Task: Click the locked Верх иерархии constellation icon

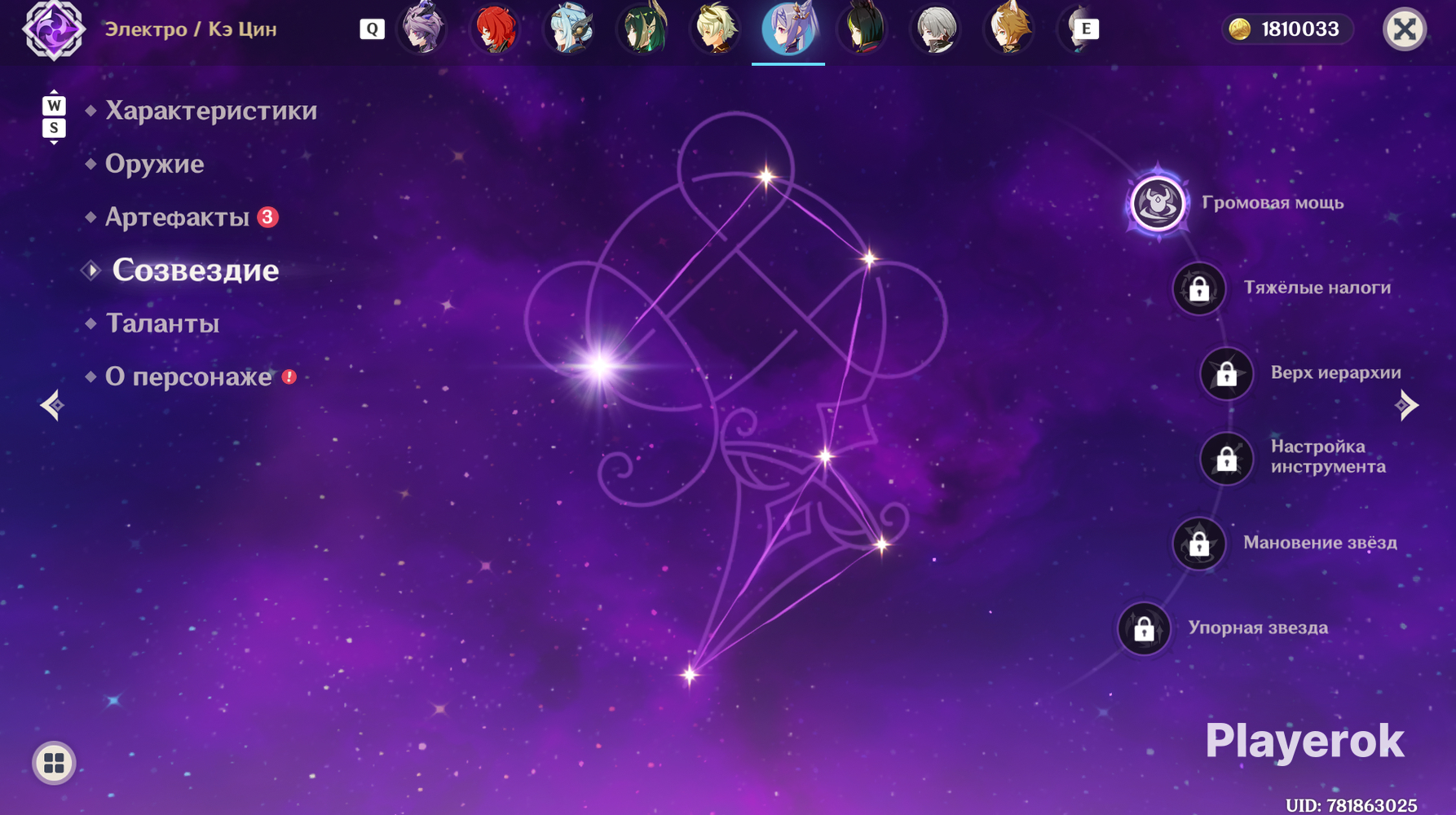Action: click(x=1226, y=373)
